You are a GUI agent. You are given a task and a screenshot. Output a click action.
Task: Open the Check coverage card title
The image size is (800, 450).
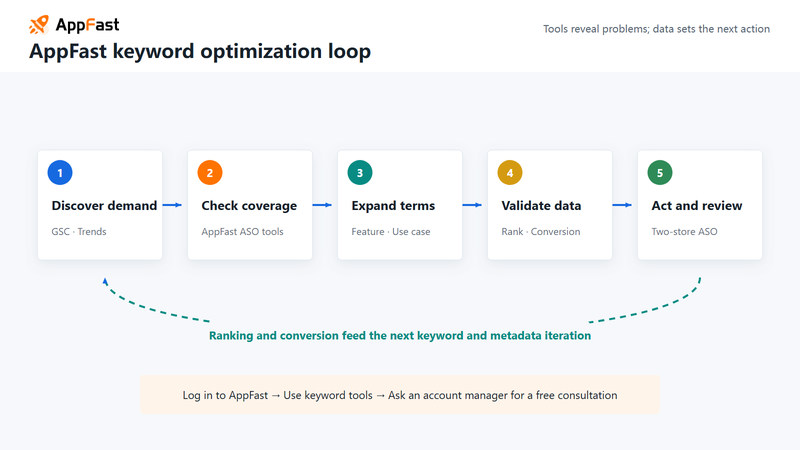pyautogui.click(x=249, y=206)
